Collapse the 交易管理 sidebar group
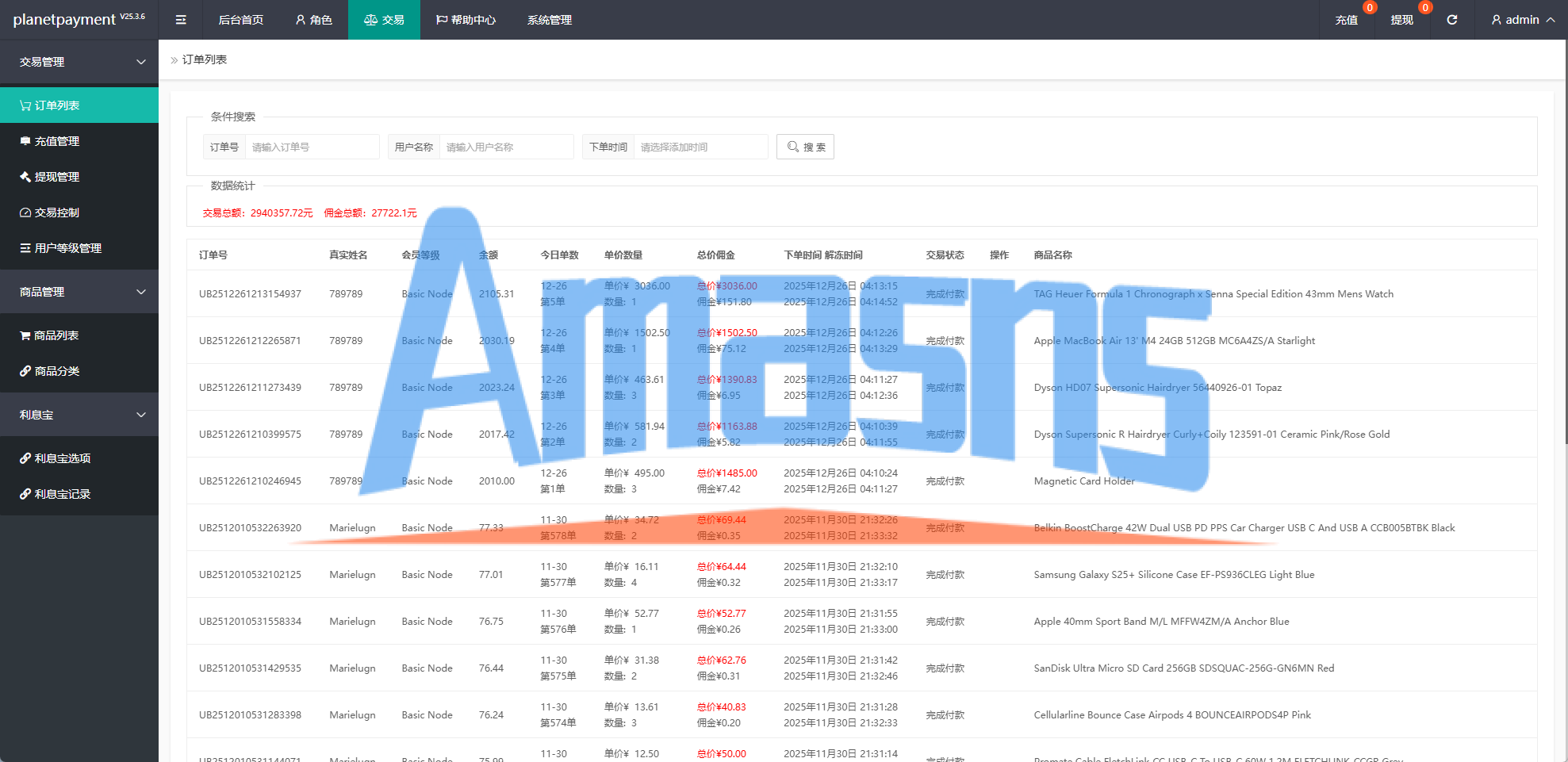The image size is (1568, 762). (x=79, y=62)
